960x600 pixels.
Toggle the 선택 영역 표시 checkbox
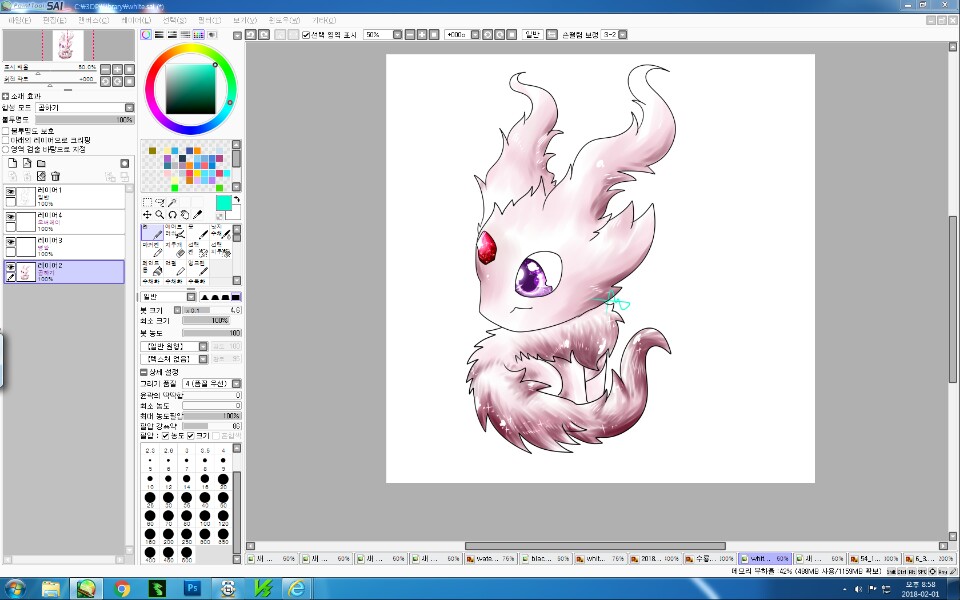point(306,34)
